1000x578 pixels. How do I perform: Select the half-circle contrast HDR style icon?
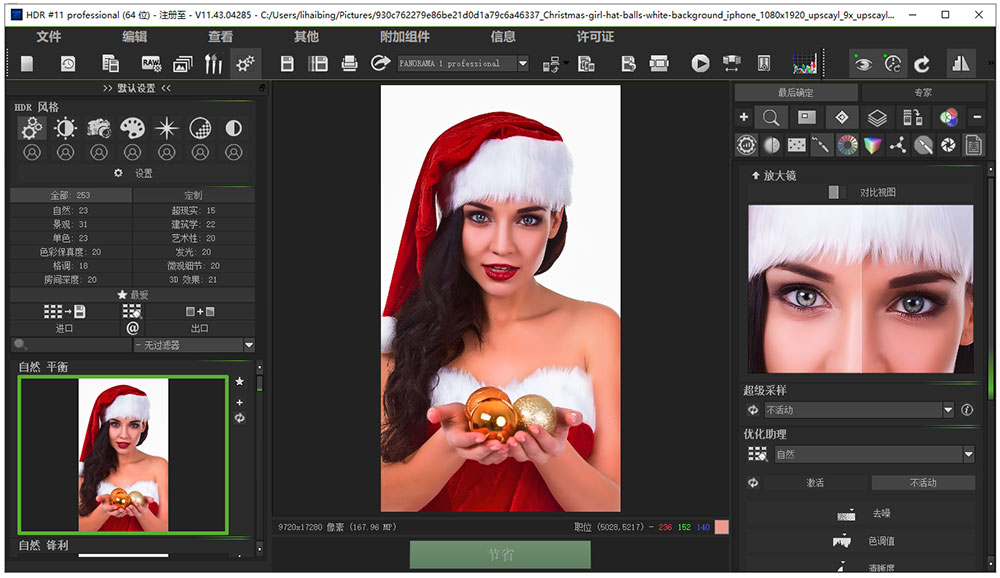coord(233,128)
